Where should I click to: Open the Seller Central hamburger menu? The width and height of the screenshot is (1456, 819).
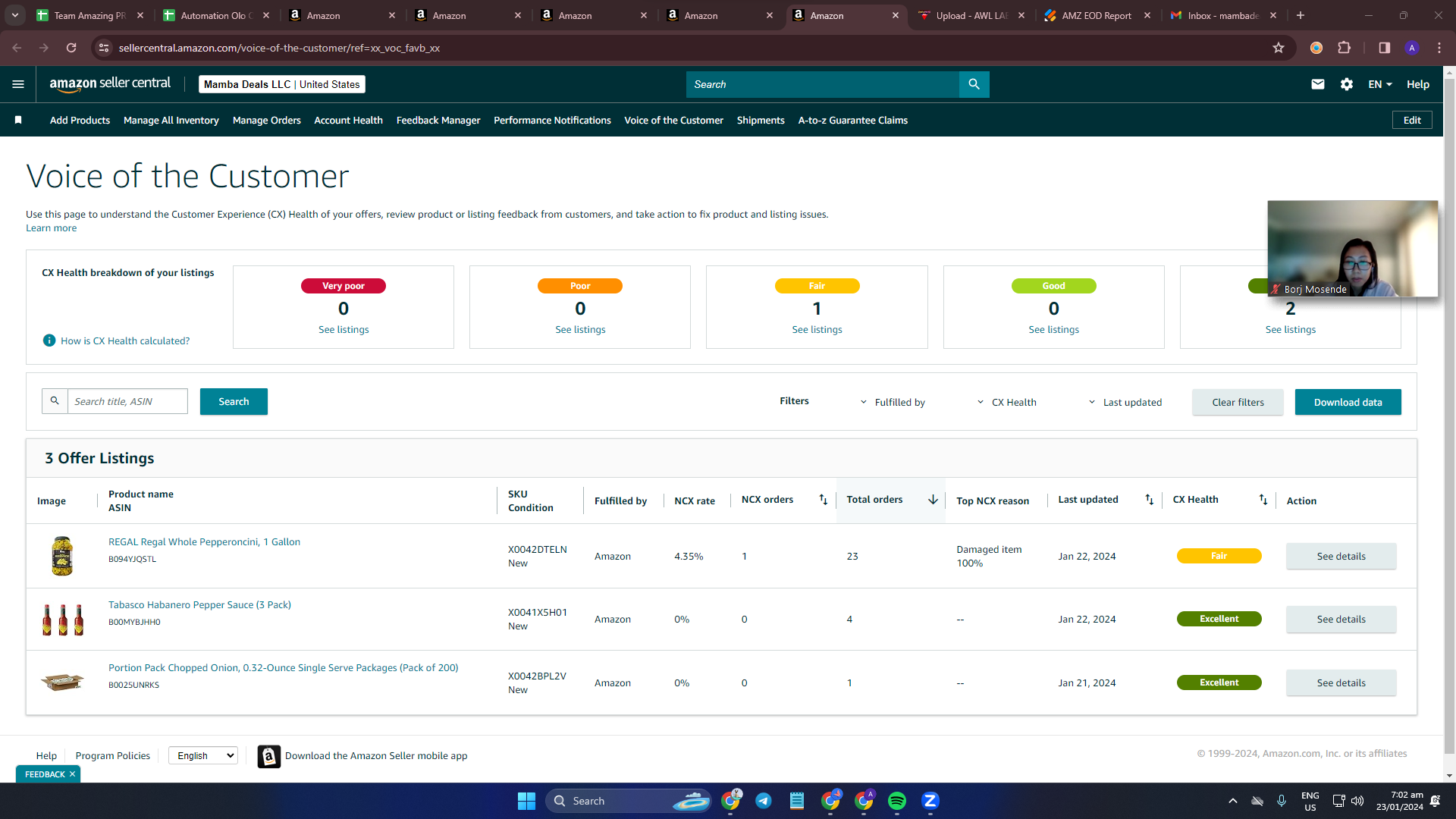click(18, 84)
